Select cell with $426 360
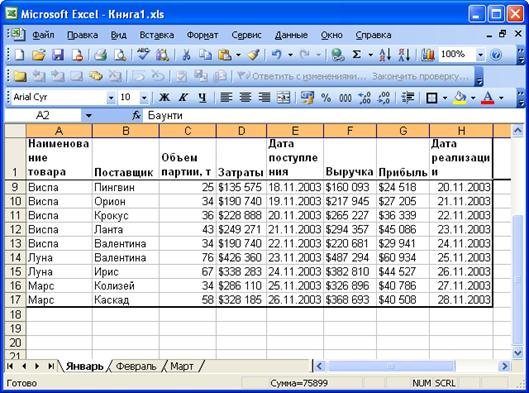Viewport: 529px width, 393px height. [x=241, y=258]
